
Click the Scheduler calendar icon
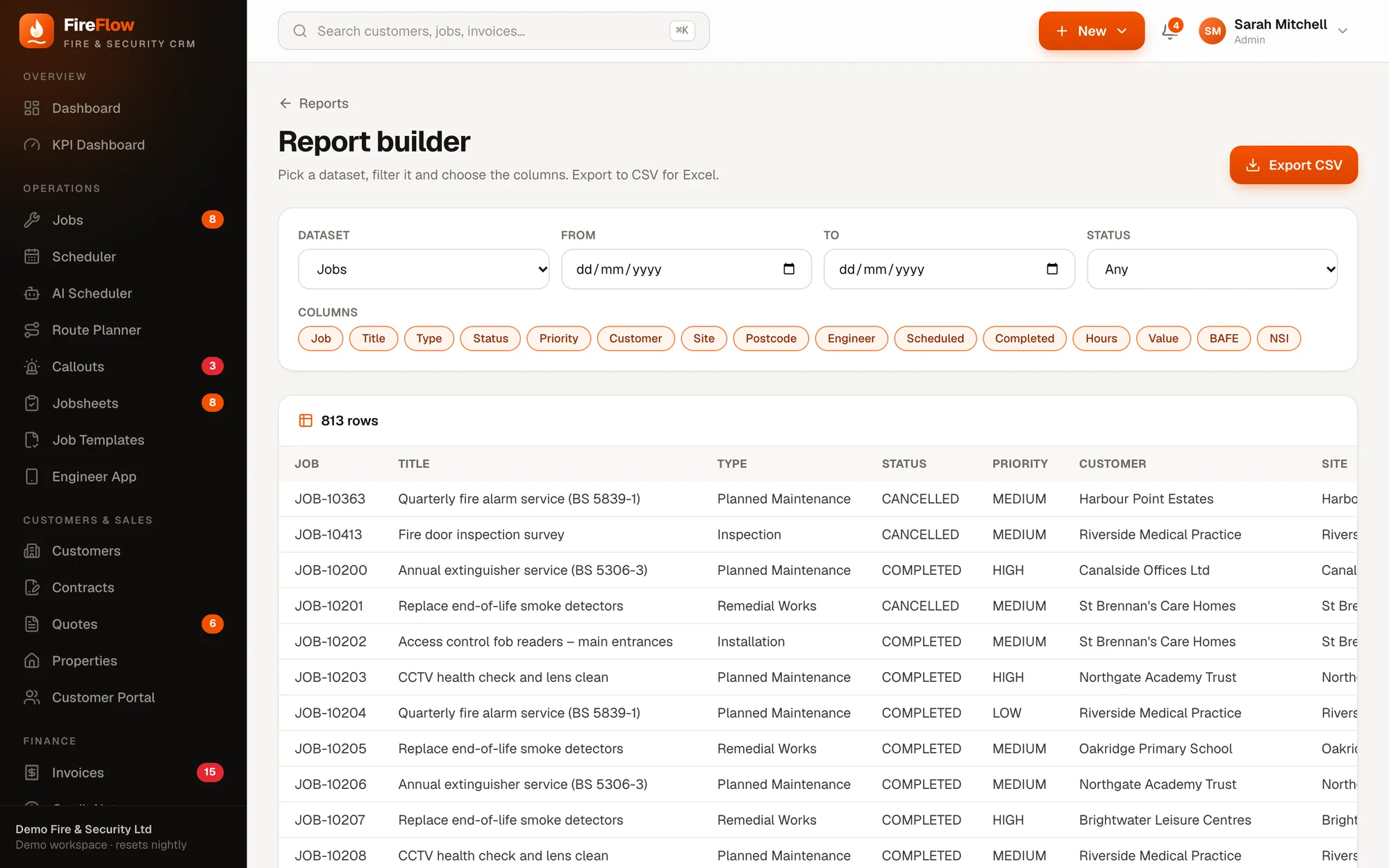[x=32, y=257]
